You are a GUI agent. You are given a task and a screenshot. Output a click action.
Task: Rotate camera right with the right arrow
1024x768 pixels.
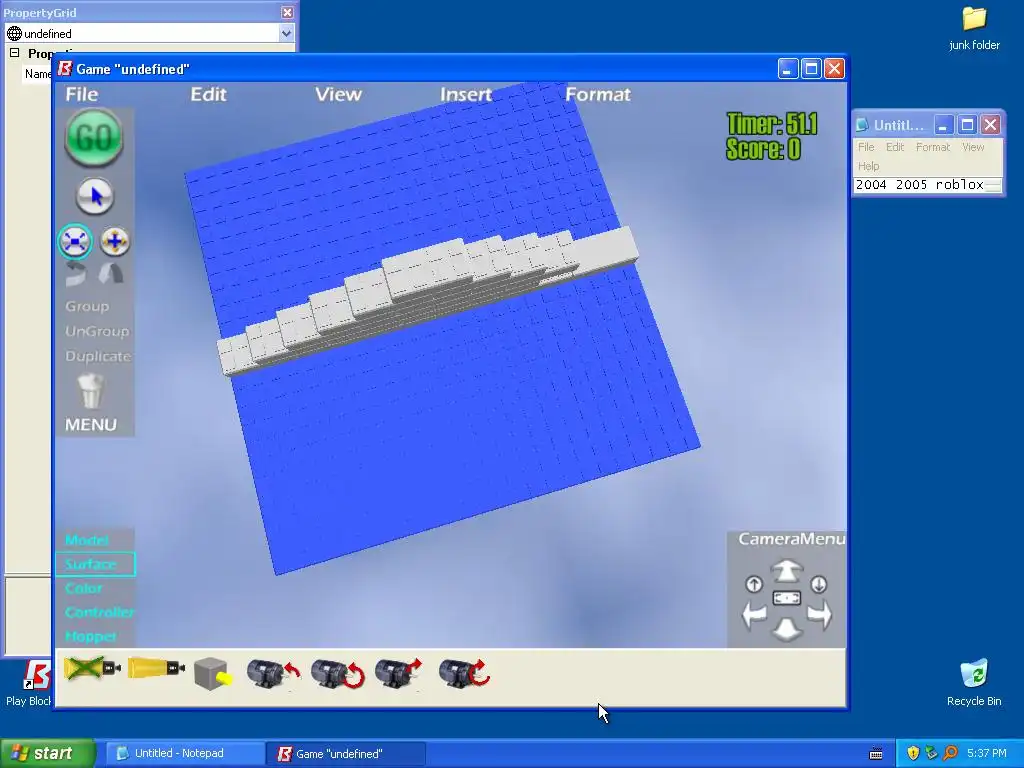click(x=819, y=615)
